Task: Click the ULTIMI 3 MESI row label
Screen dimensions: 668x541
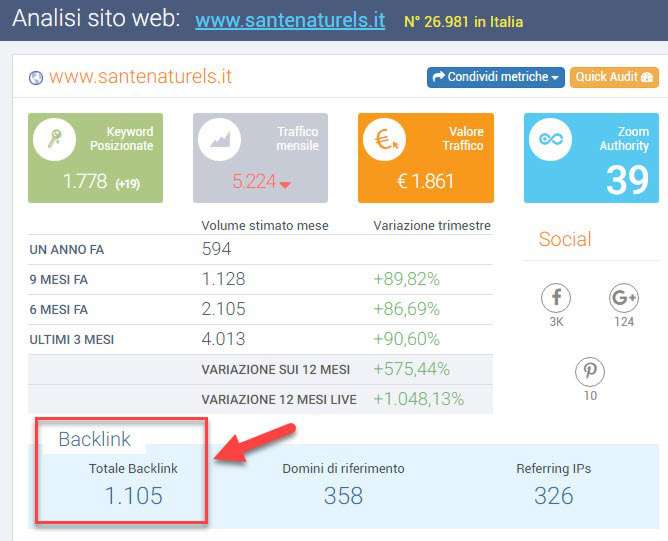Action: point(72,340)
